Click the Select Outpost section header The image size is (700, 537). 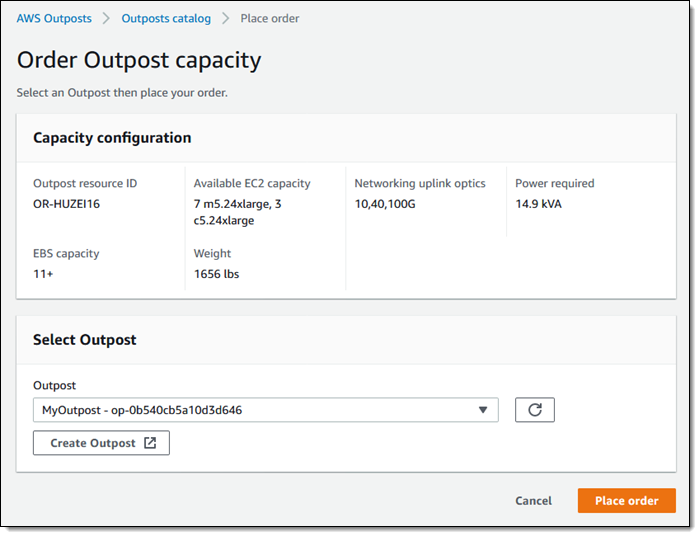(85, 340)
